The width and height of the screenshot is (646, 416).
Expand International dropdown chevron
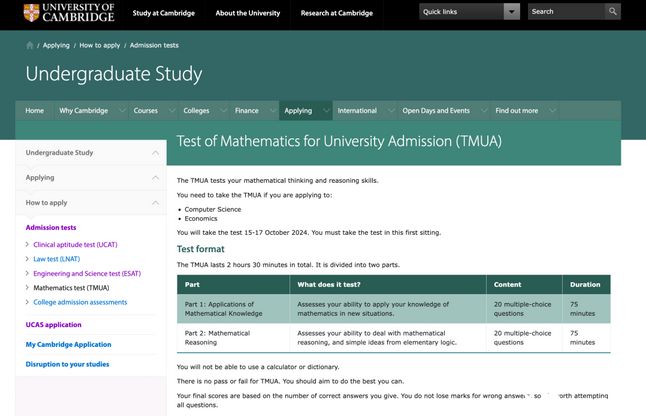click(391, 110)
